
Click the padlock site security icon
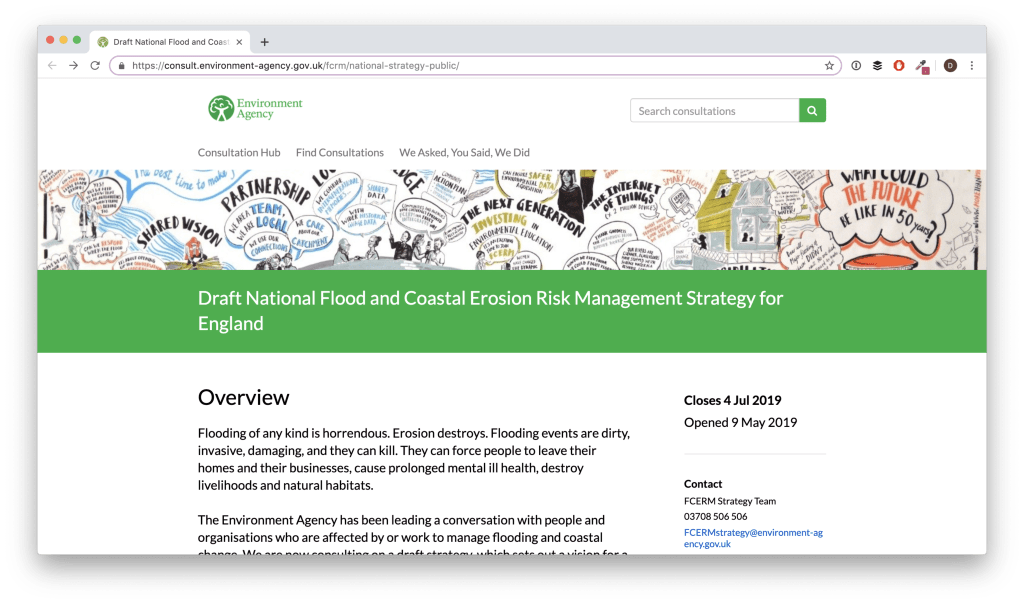[x=121, y=66]
